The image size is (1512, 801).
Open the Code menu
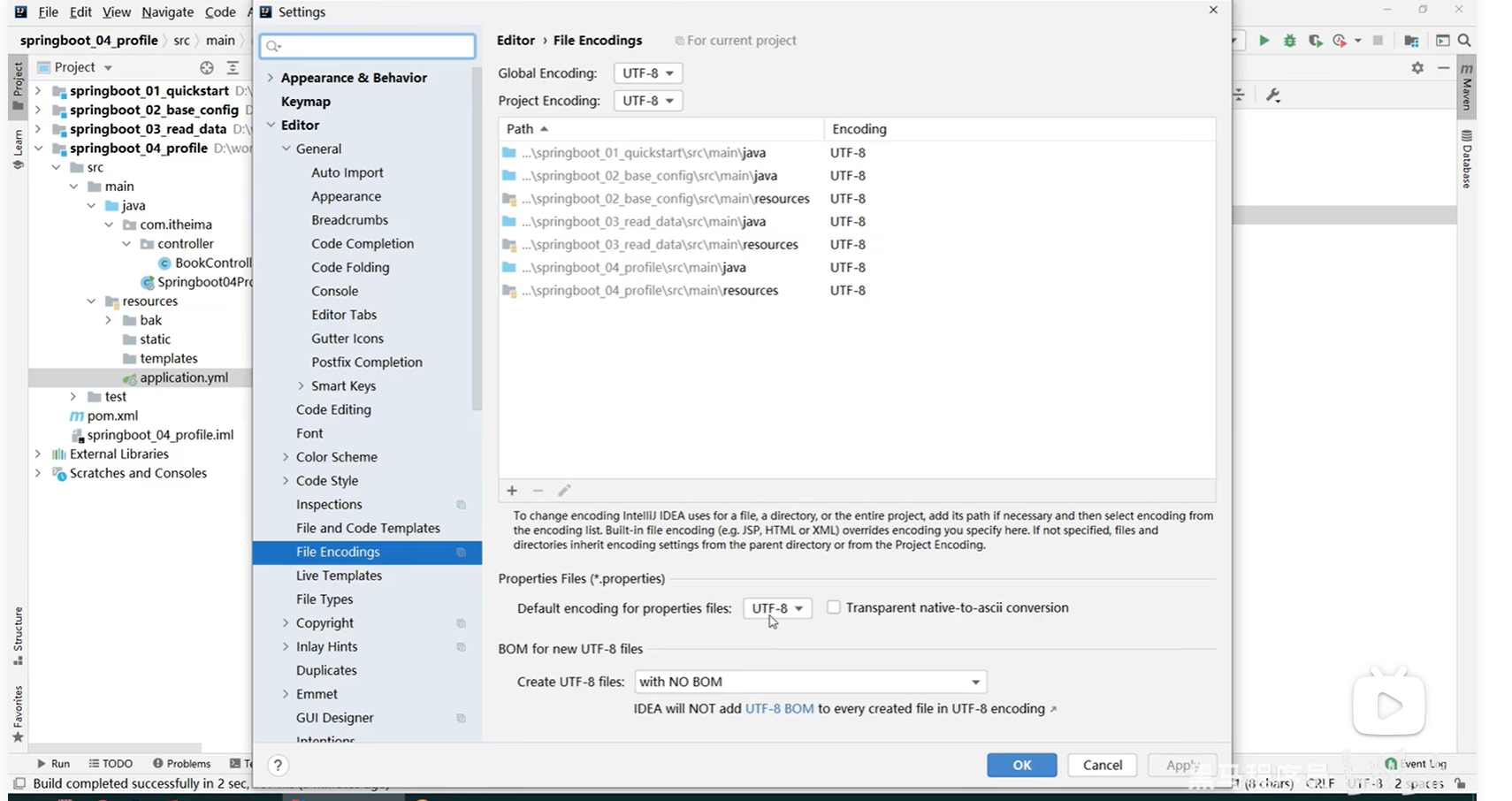click(220, 12)
